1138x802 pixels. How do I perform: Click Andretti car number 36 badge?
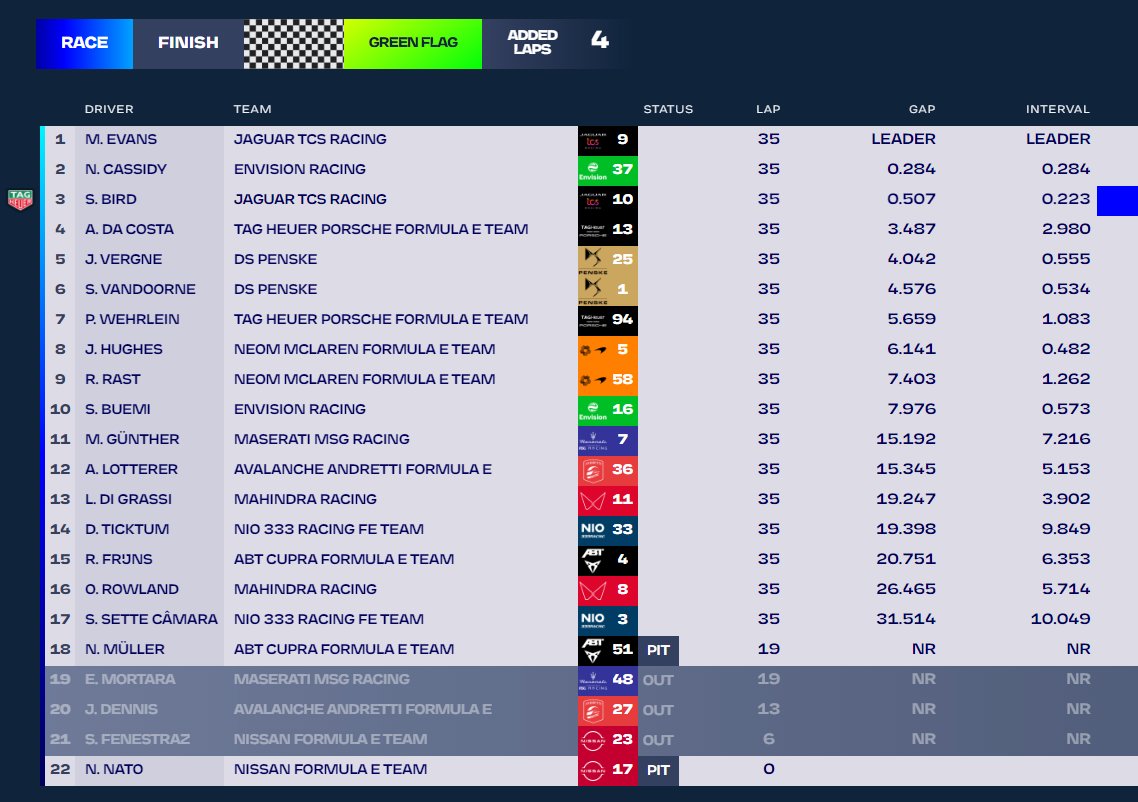[607, 470]
